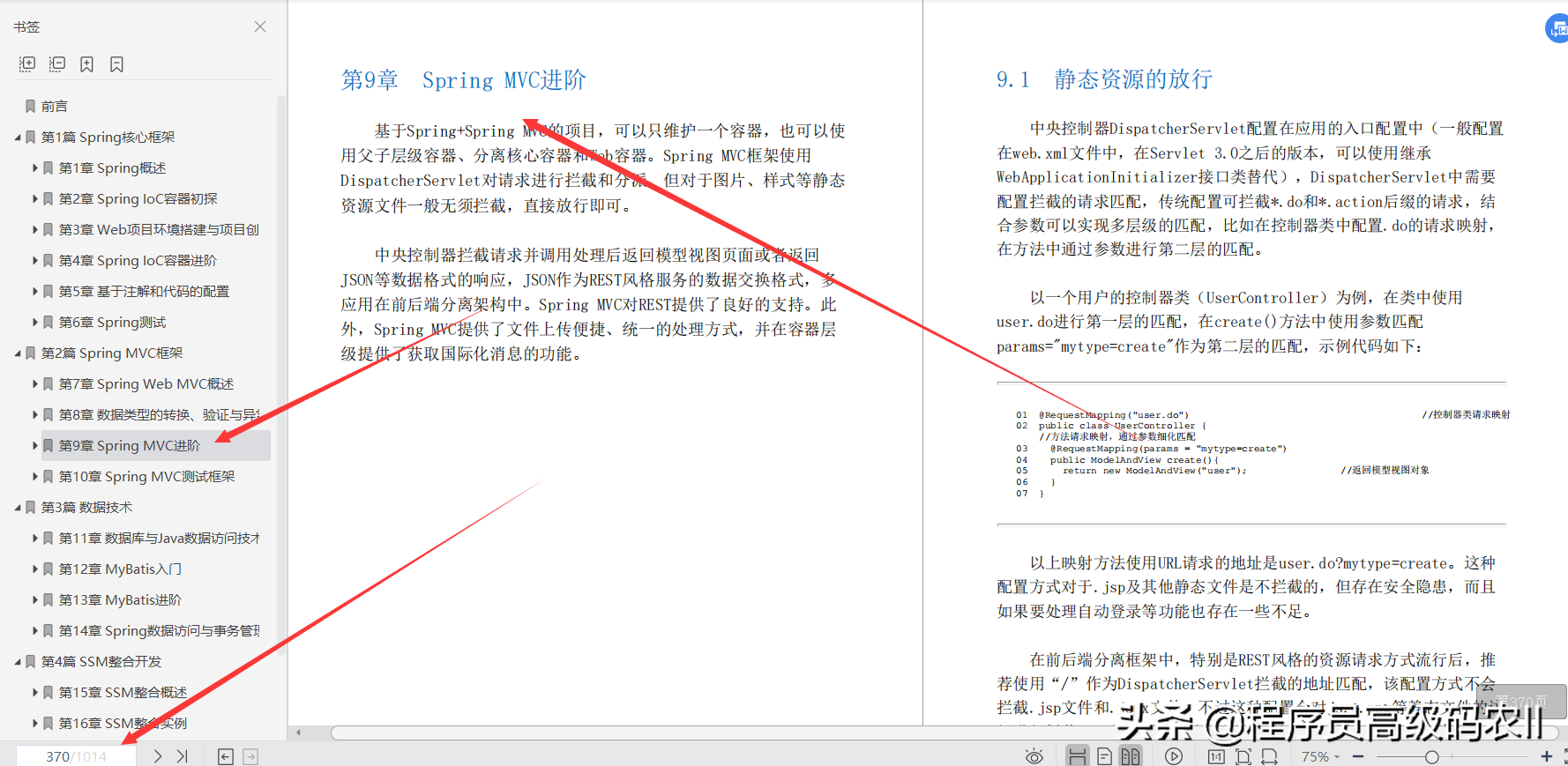
Task: Collapse 第4篇 SSM整合开发 section
Action: (x=18, y=662)
